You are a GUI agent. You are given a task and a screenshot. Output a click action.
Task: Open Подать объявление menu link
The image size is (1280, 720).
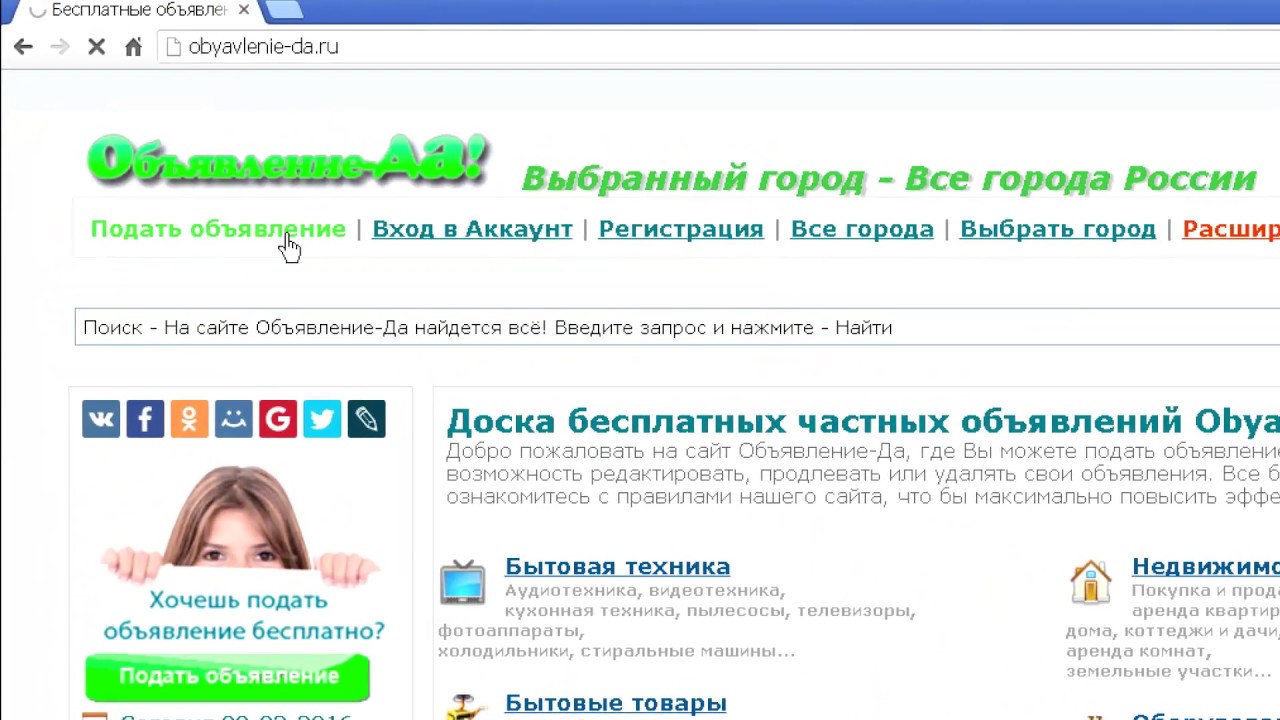[218, 229]
